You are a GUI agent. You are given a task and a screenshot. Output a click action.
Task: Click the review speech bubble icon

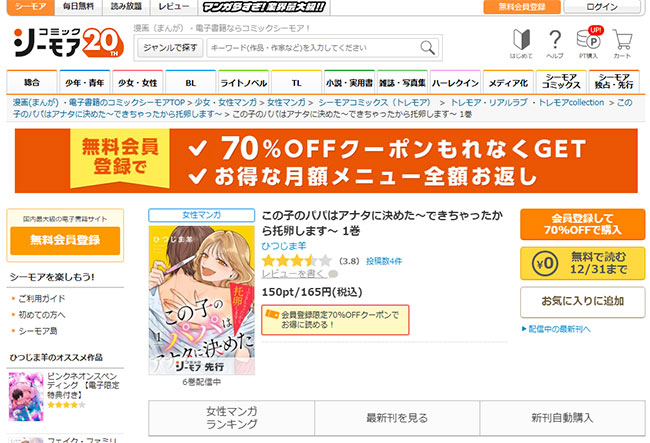(333, 274)
